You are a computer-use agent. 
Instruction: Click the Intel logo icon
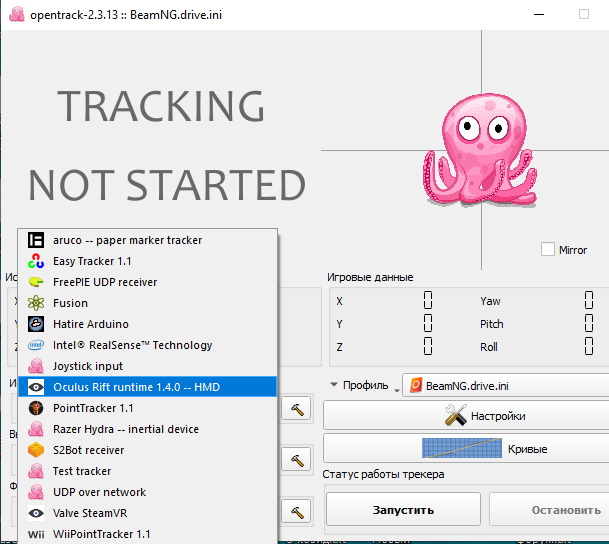coord(36,345)
